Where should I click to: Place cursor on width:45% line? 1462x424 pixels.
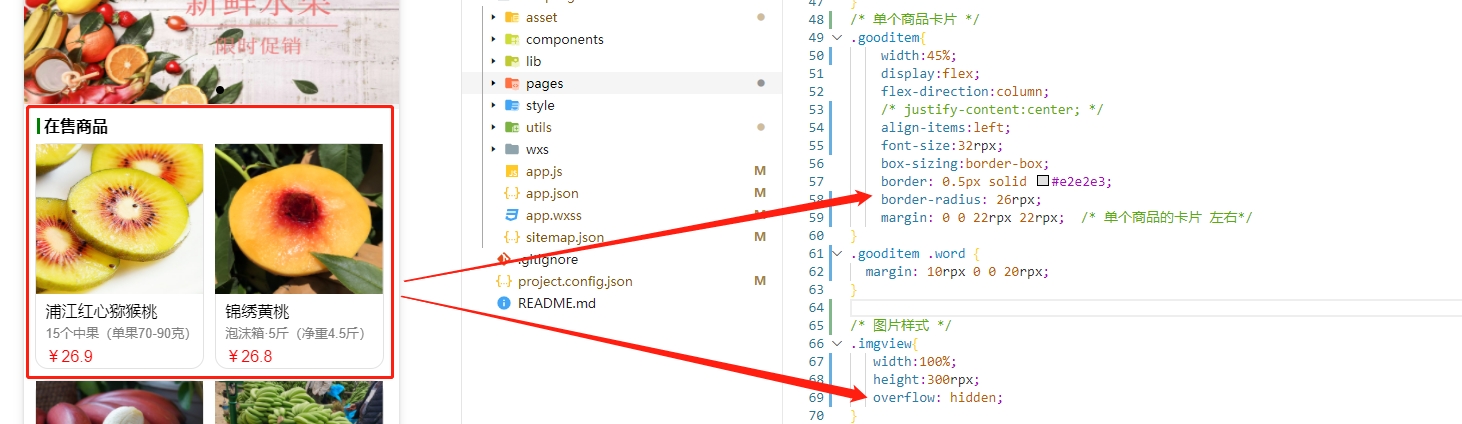click(918, 56)
